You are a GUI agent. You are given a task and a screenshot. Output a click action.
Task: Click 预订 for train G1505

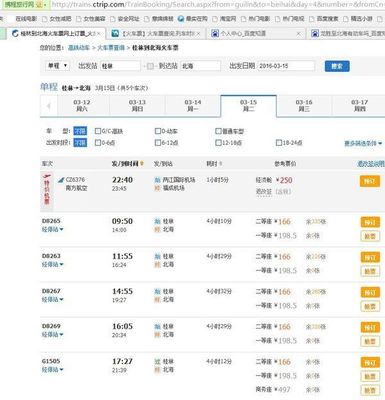(370, 362)
